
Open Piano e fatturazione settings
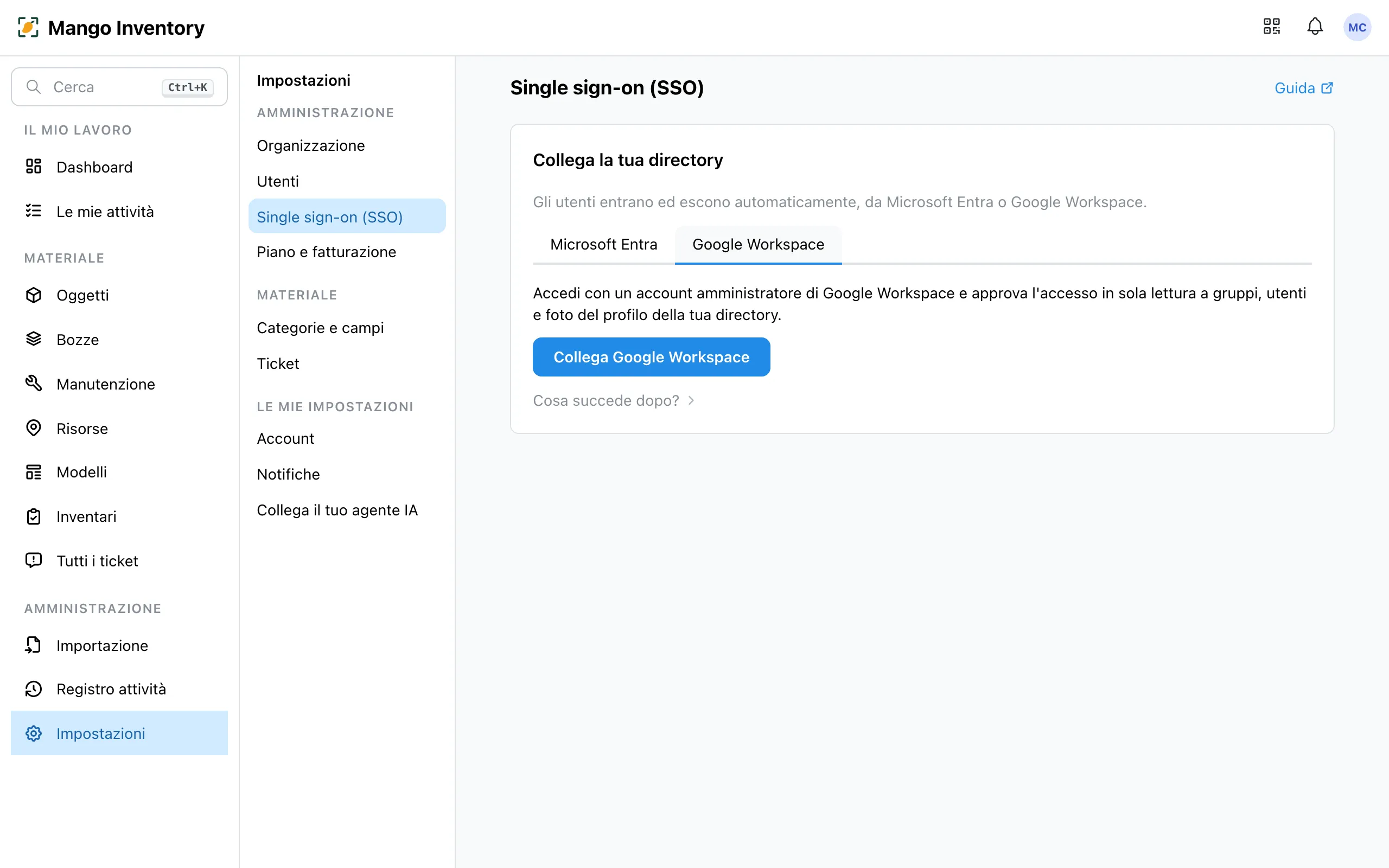pos(347,252)
